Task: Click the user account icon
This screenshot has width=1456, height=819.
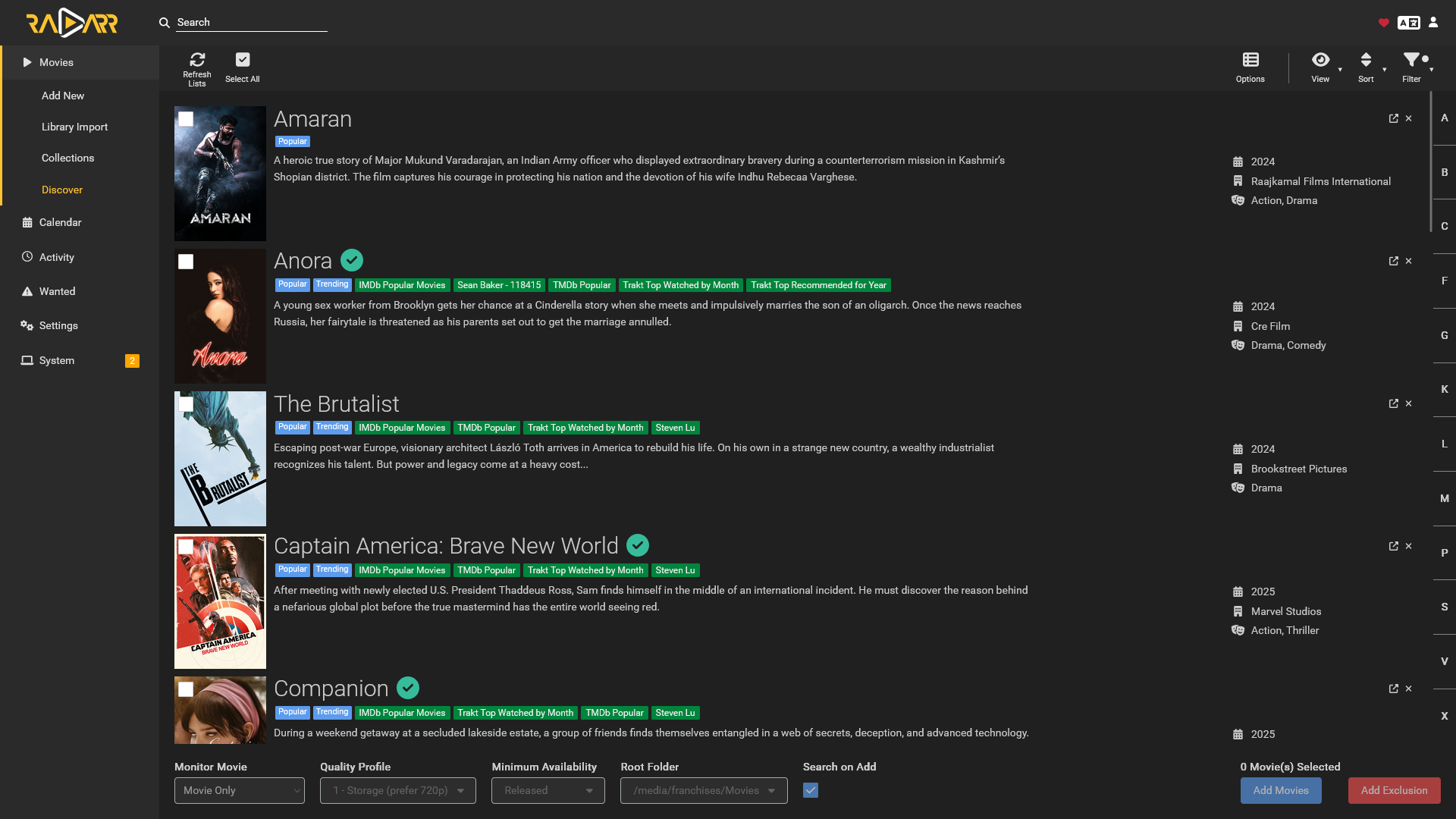Action: (1433, 23)
